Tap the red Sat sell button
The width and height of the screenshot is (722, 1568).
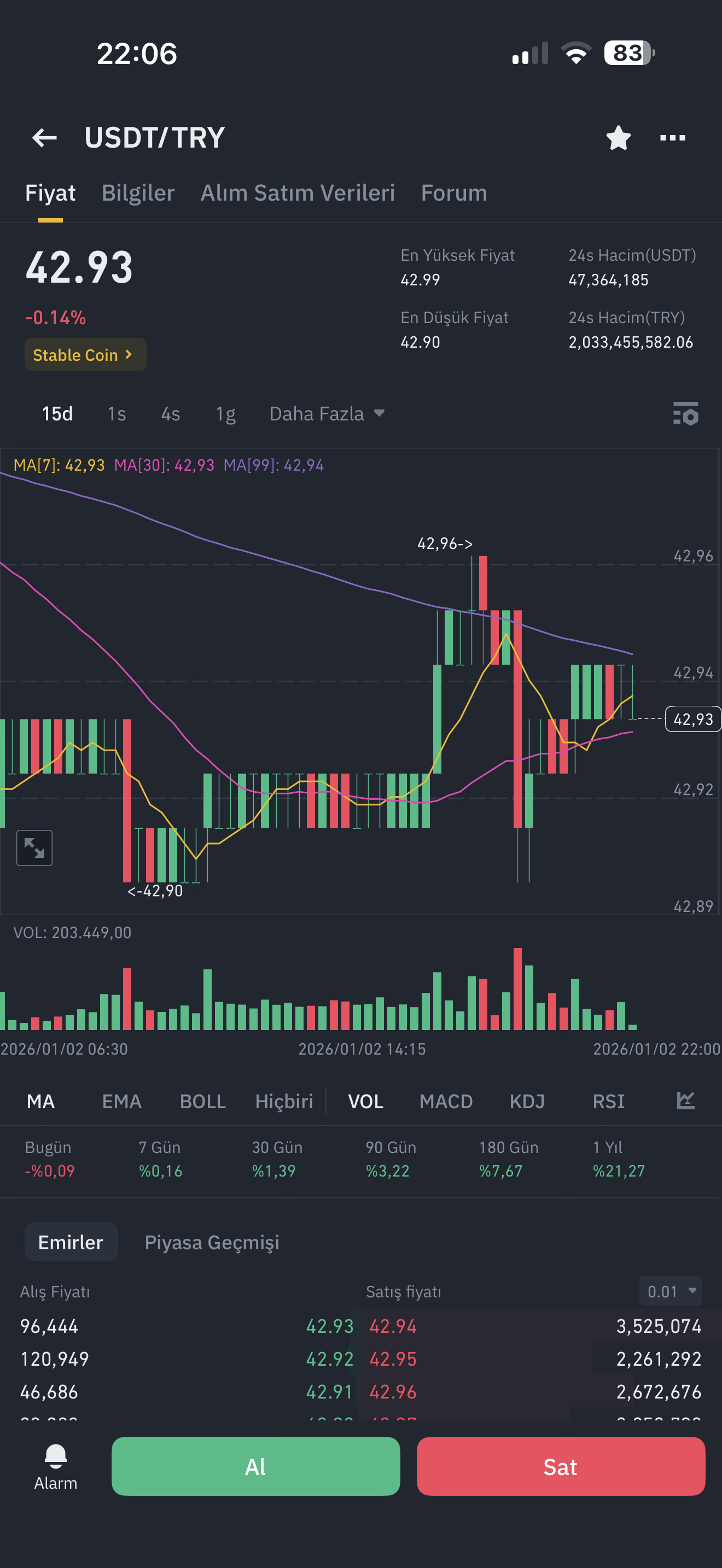pos(561,1466)
